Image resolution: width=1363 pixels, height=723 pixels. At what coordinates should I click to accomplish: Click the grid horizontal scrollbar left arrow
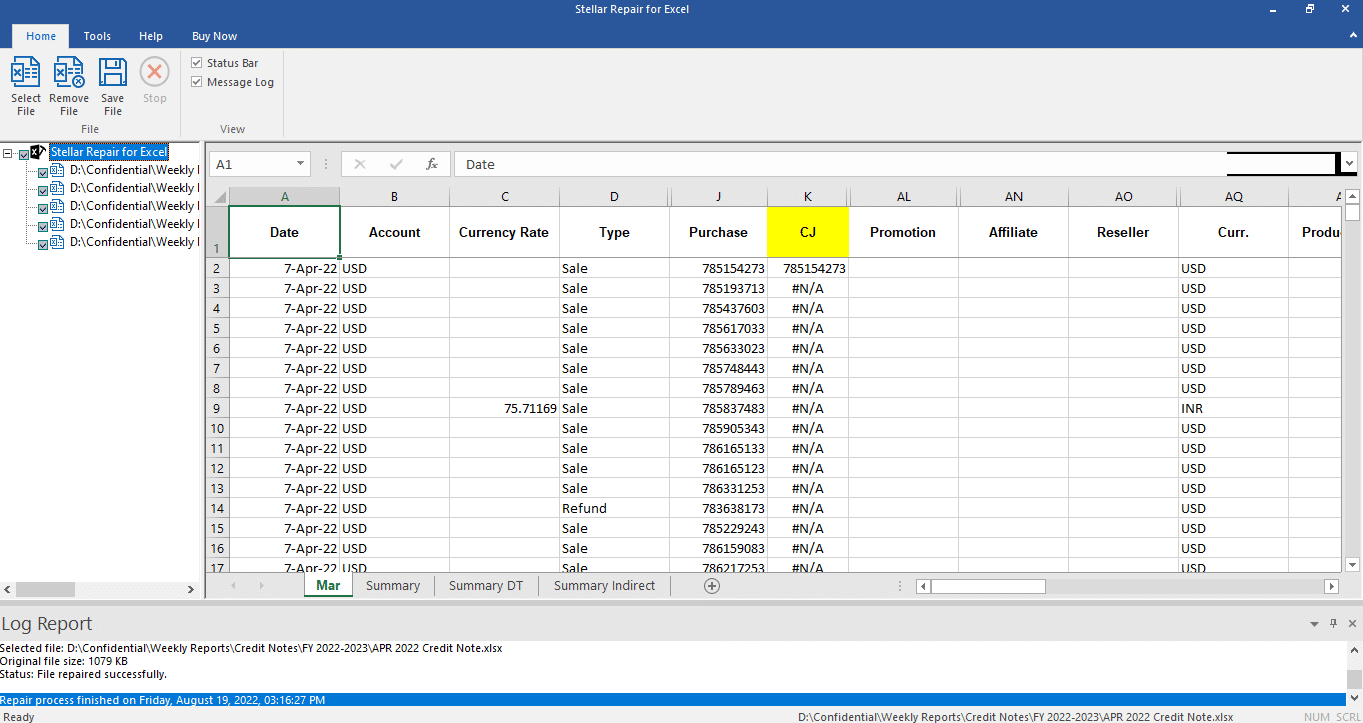point(924,587)
